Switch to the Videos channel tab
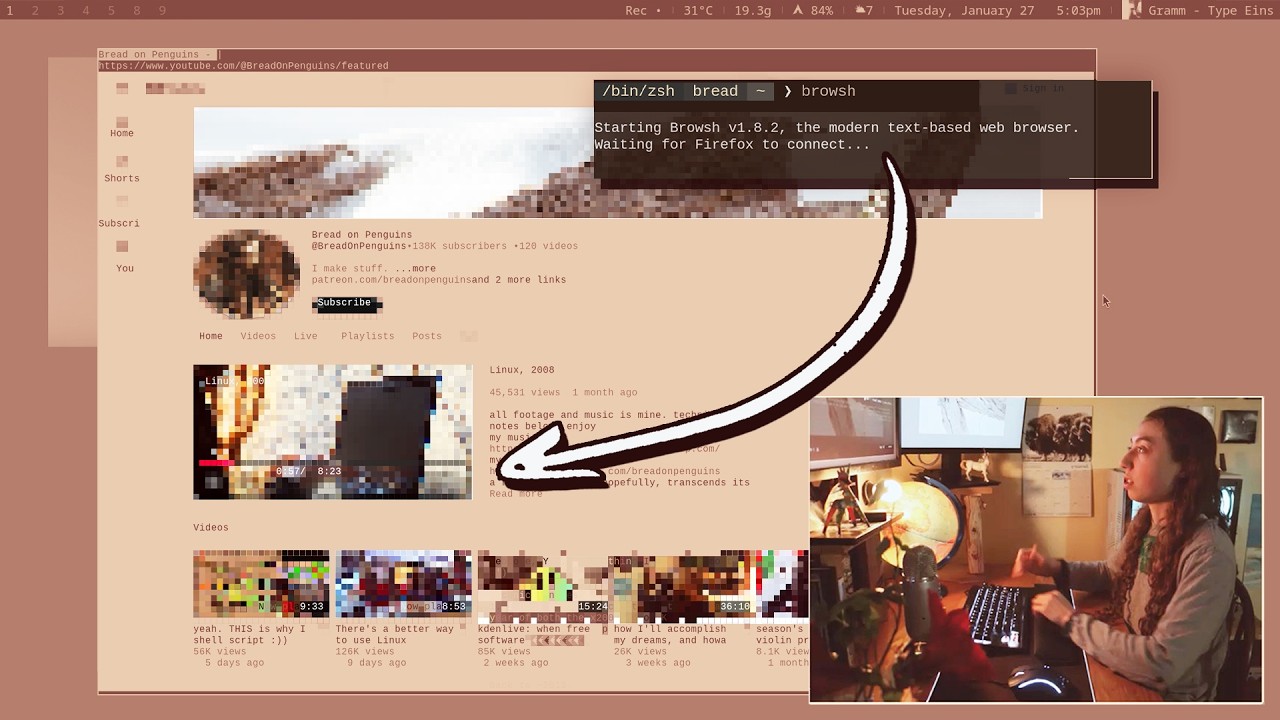1280x720 pixels. (258, 336)
